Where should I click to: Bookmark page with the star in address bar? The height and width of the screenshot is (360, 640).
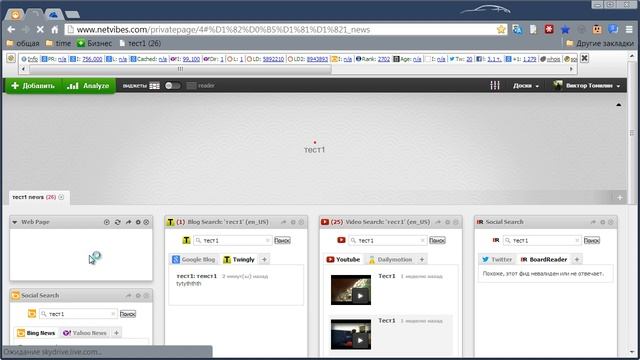pyautogui.click(x=501, y=29)
